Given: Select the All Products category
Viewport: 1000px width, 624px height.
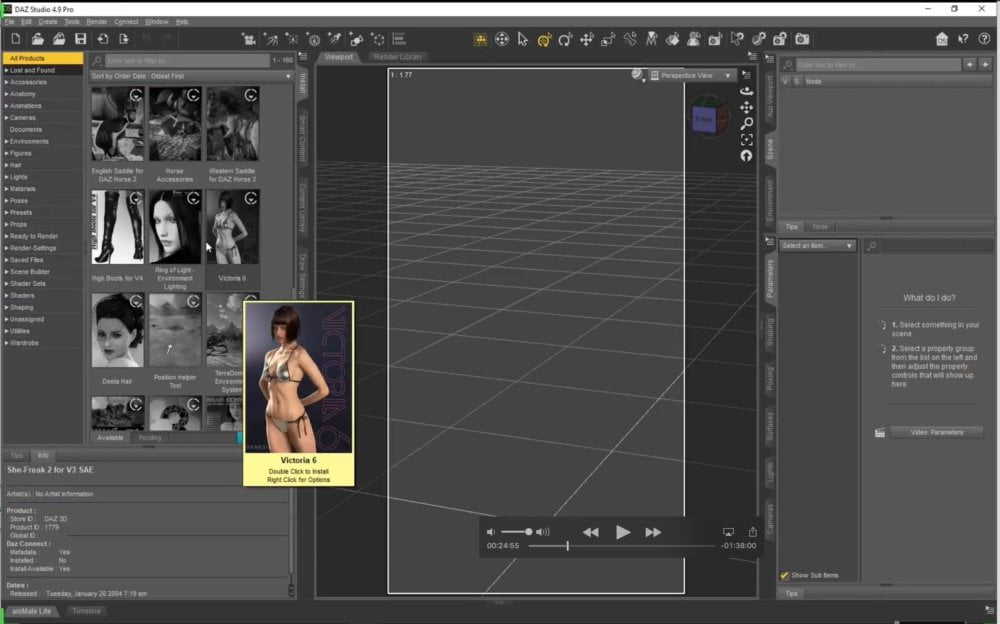Looking at the screenshot, I should point(43,58).
